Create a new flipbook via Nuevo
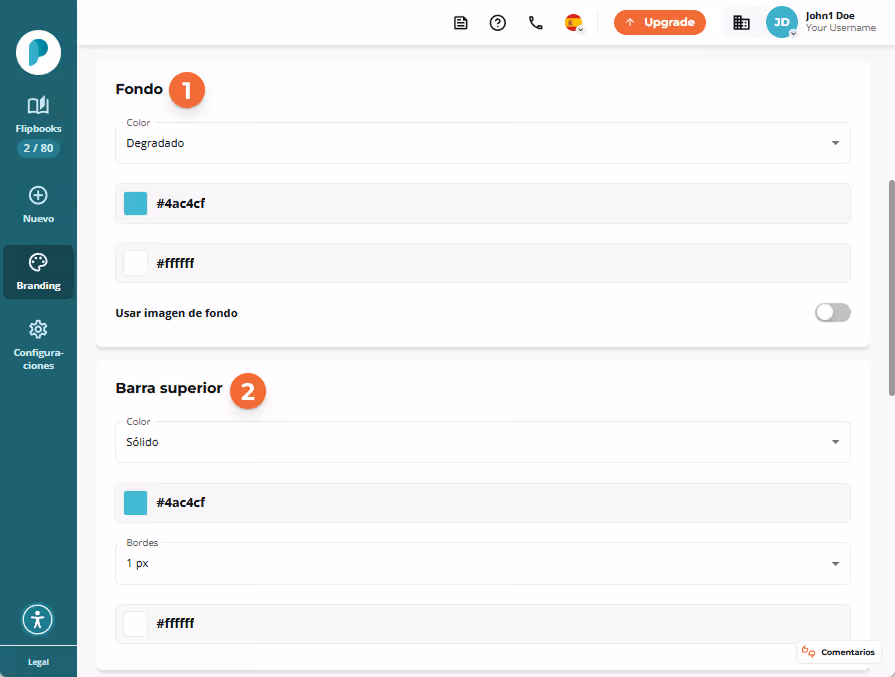The image size is (895, 677). 38,205
